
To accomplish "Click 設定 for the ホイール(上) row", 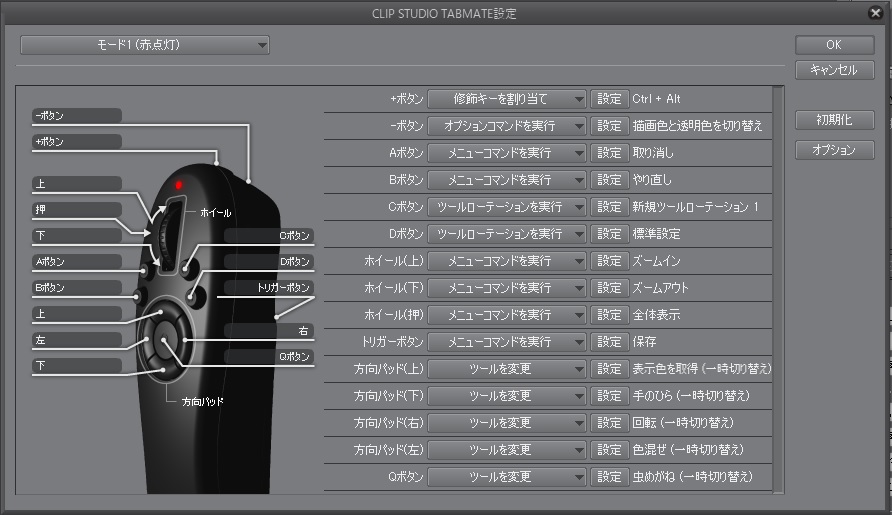I will click(609, 261).
